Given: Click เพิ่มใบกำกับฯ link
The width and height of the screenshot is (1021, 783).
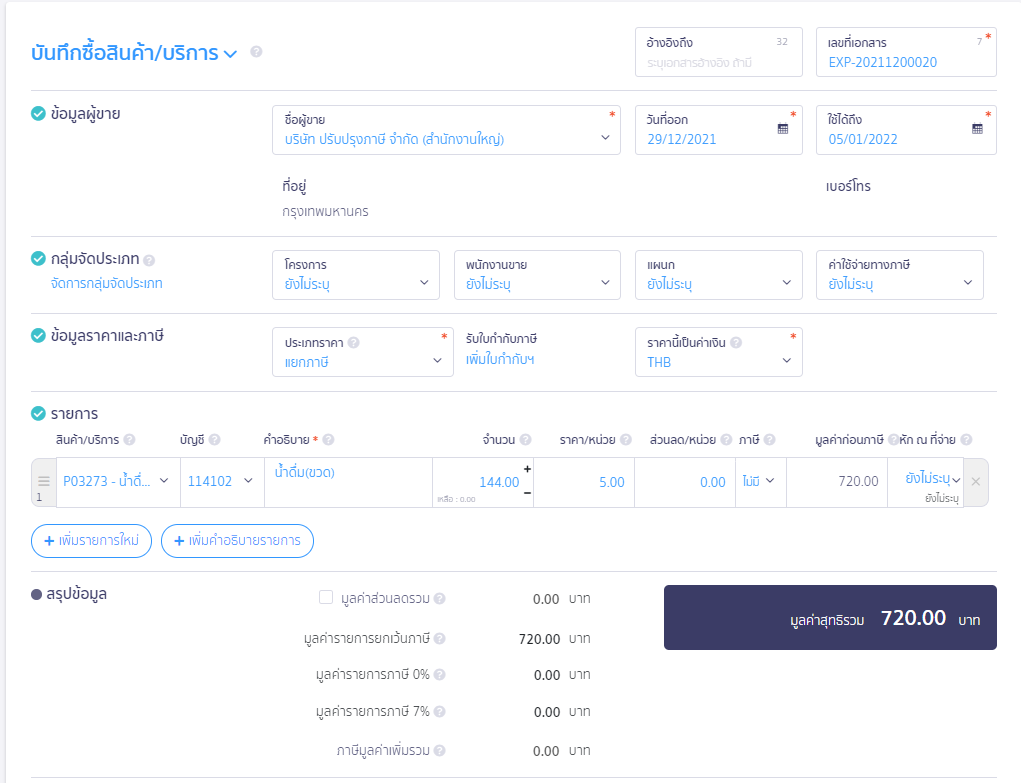Looking at the screenshot, I should click(x=499, y=360).
